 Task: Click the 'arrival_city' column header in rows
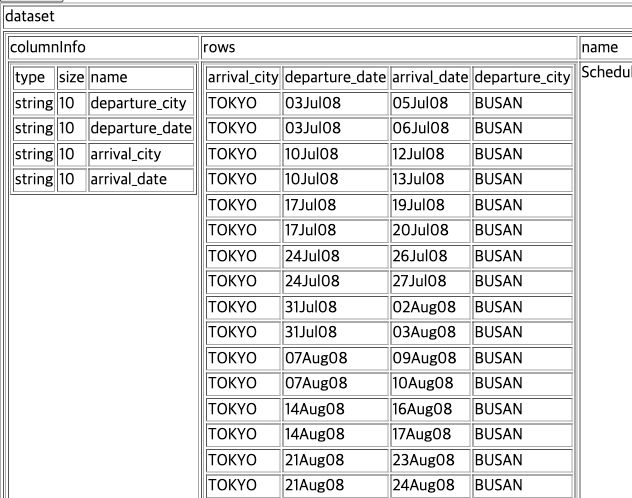click(x=243, y=78)
